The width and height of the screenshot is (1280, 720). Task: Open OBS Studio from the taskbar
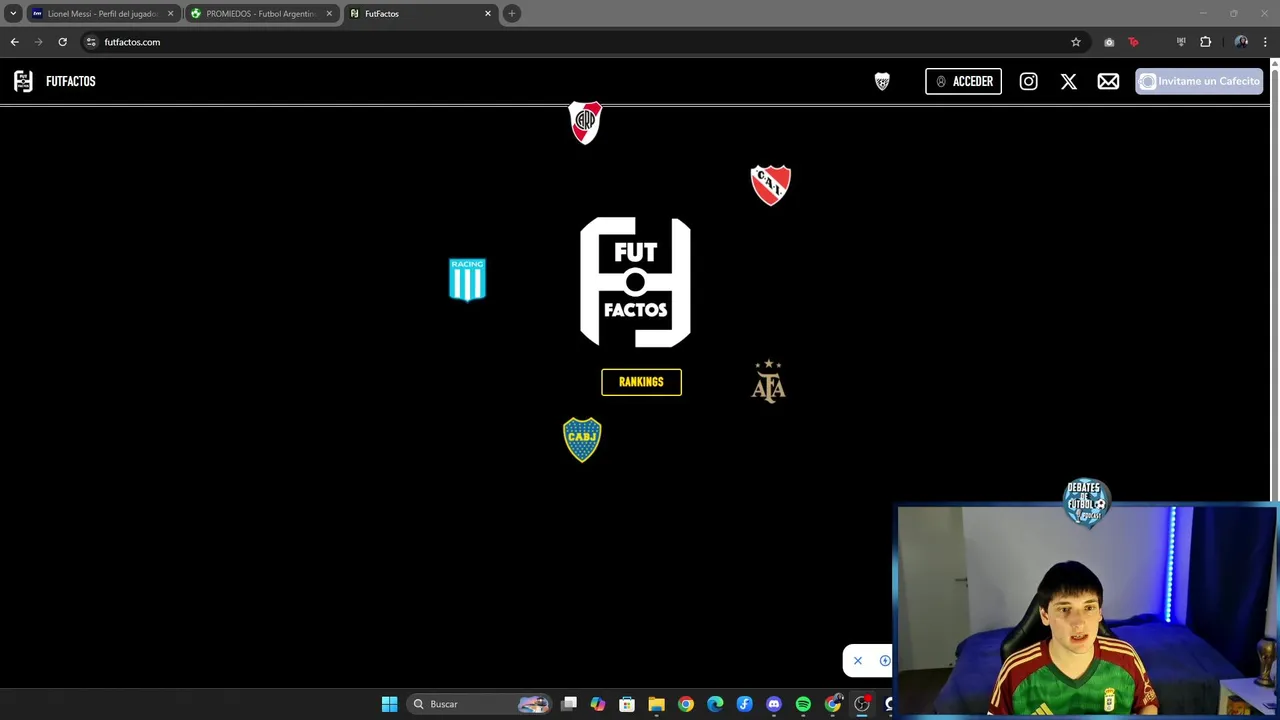pyautogui.click(x=862, y=704)
